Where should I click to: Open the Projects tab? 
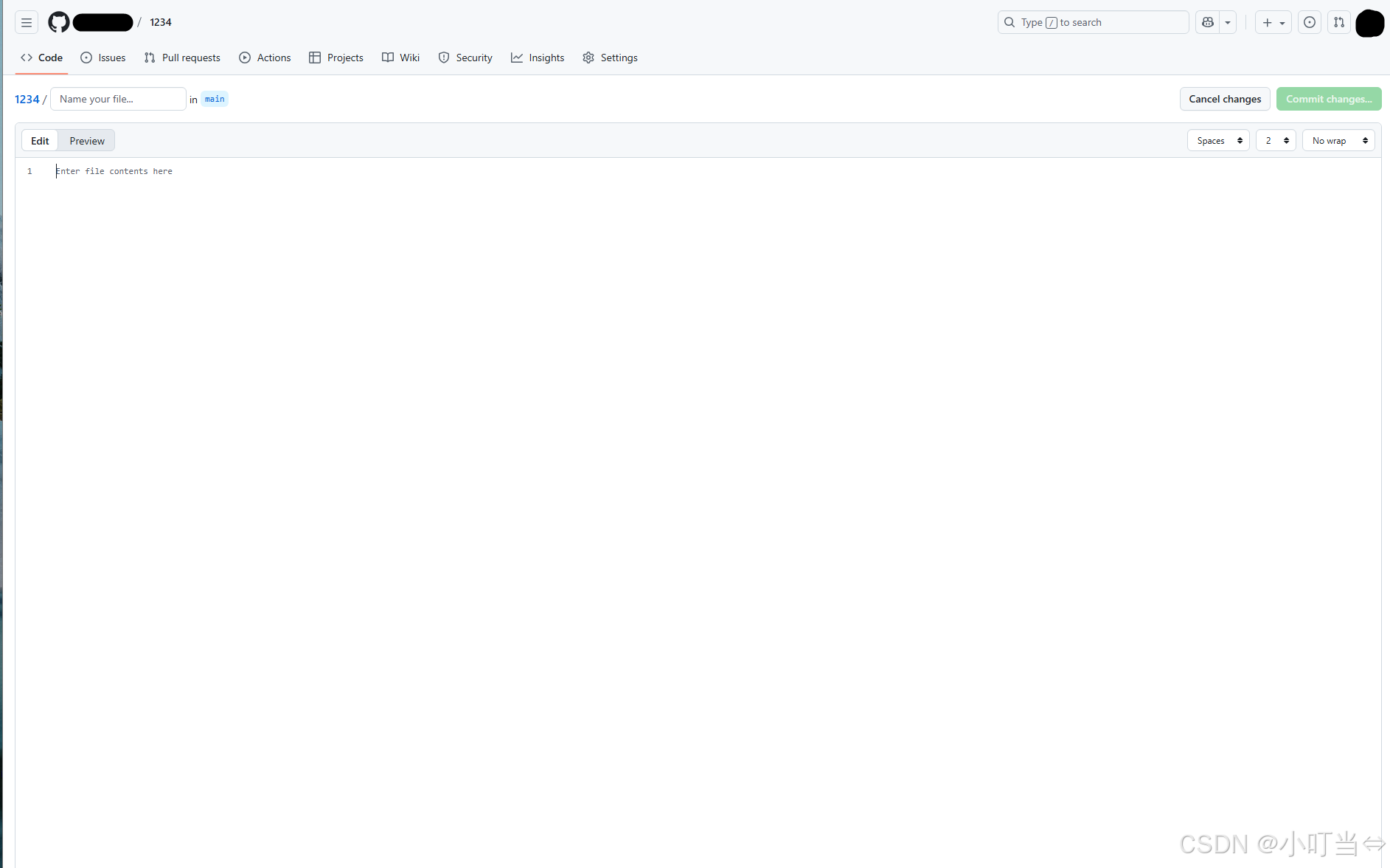(336, 58)
